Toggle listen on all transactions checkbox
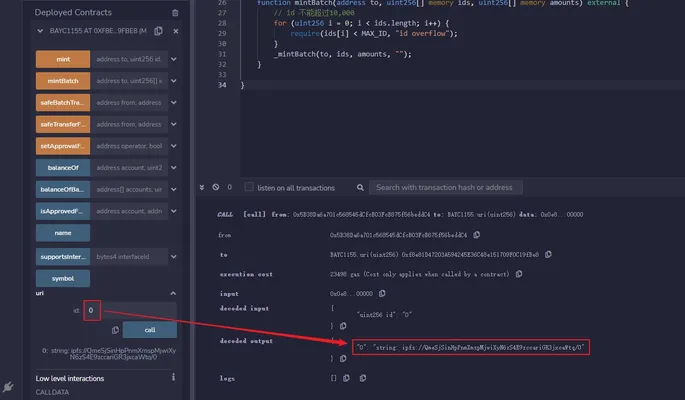Viewport: 685px width, 400px height. click(x=249, y=187)
